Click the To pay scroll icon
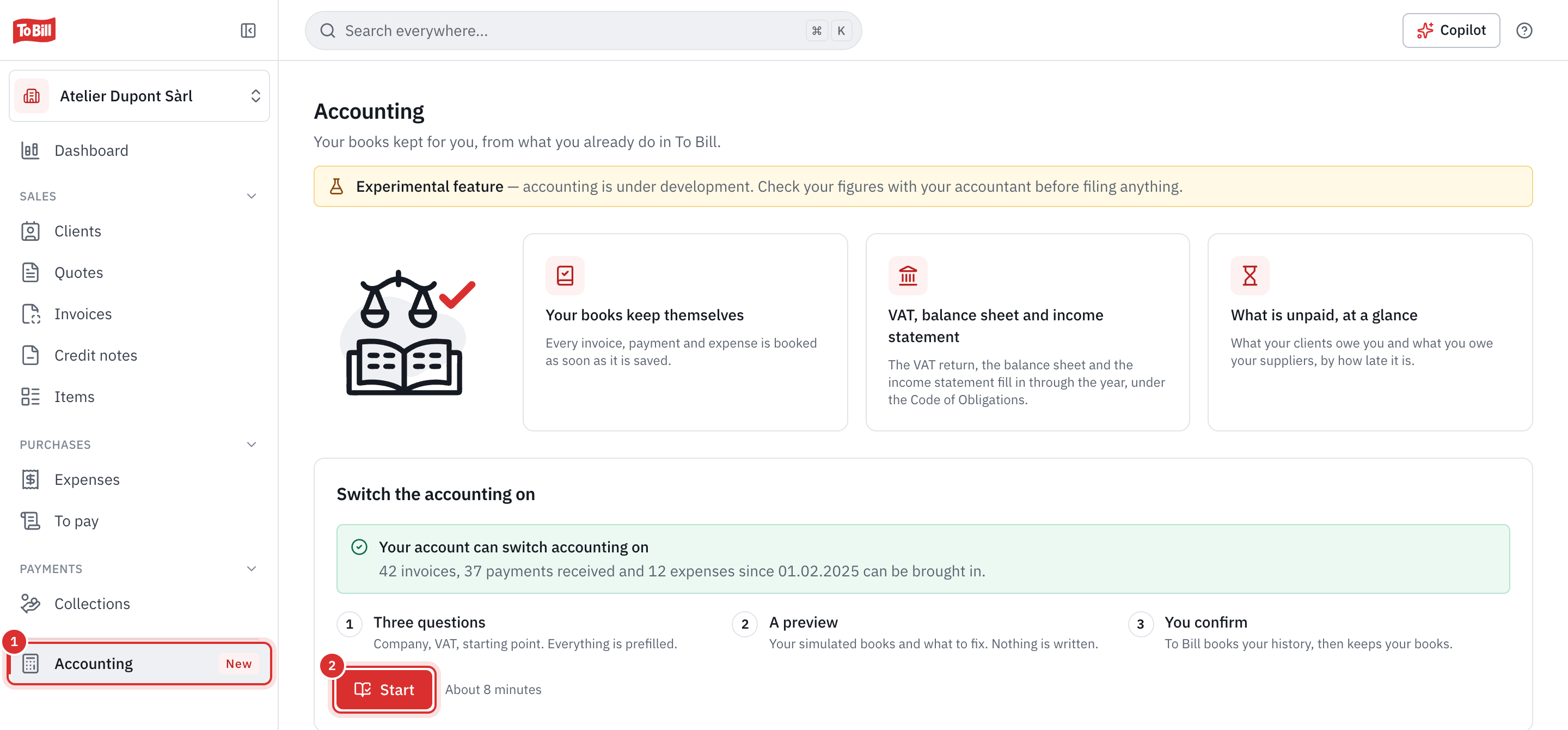Image resolution: width=1568 pixels, height=730 pixels. tap(30, 521)
